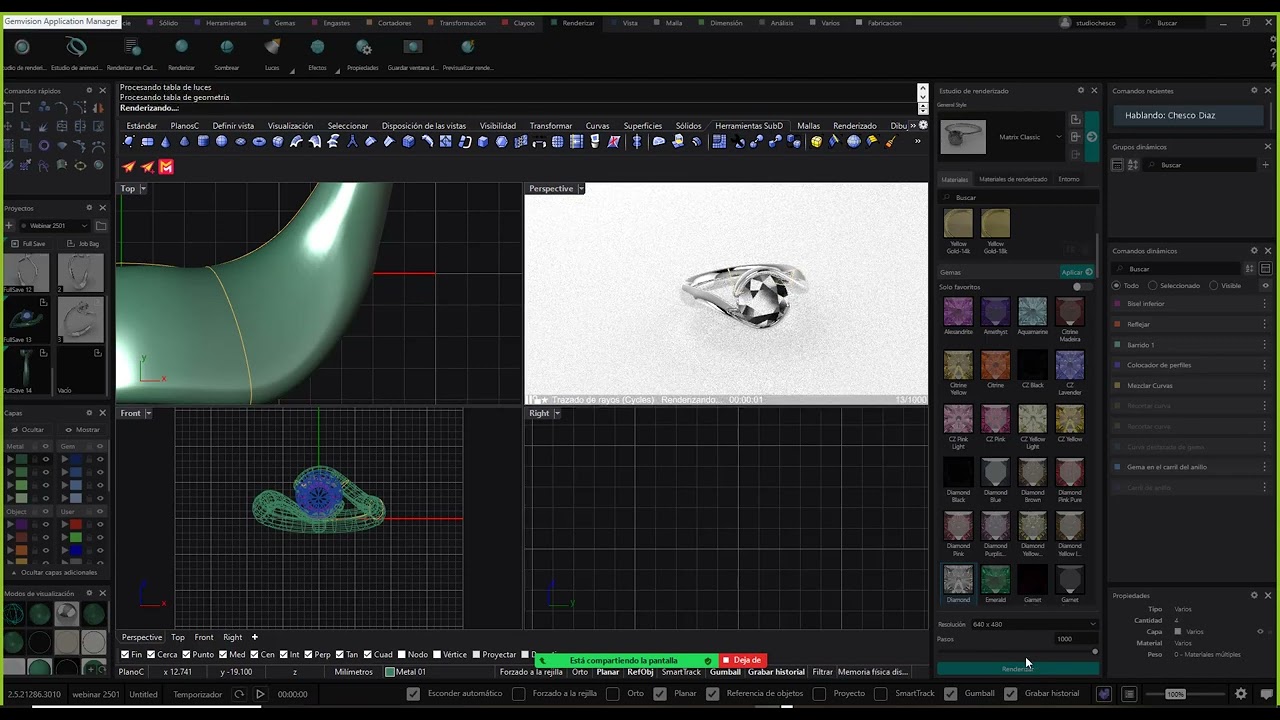The width and height of the screenshot is (1280, 720).
Task: Click the Renderizar button at panel bottom
Action: pyautogui.click(x=1017, y=668)
